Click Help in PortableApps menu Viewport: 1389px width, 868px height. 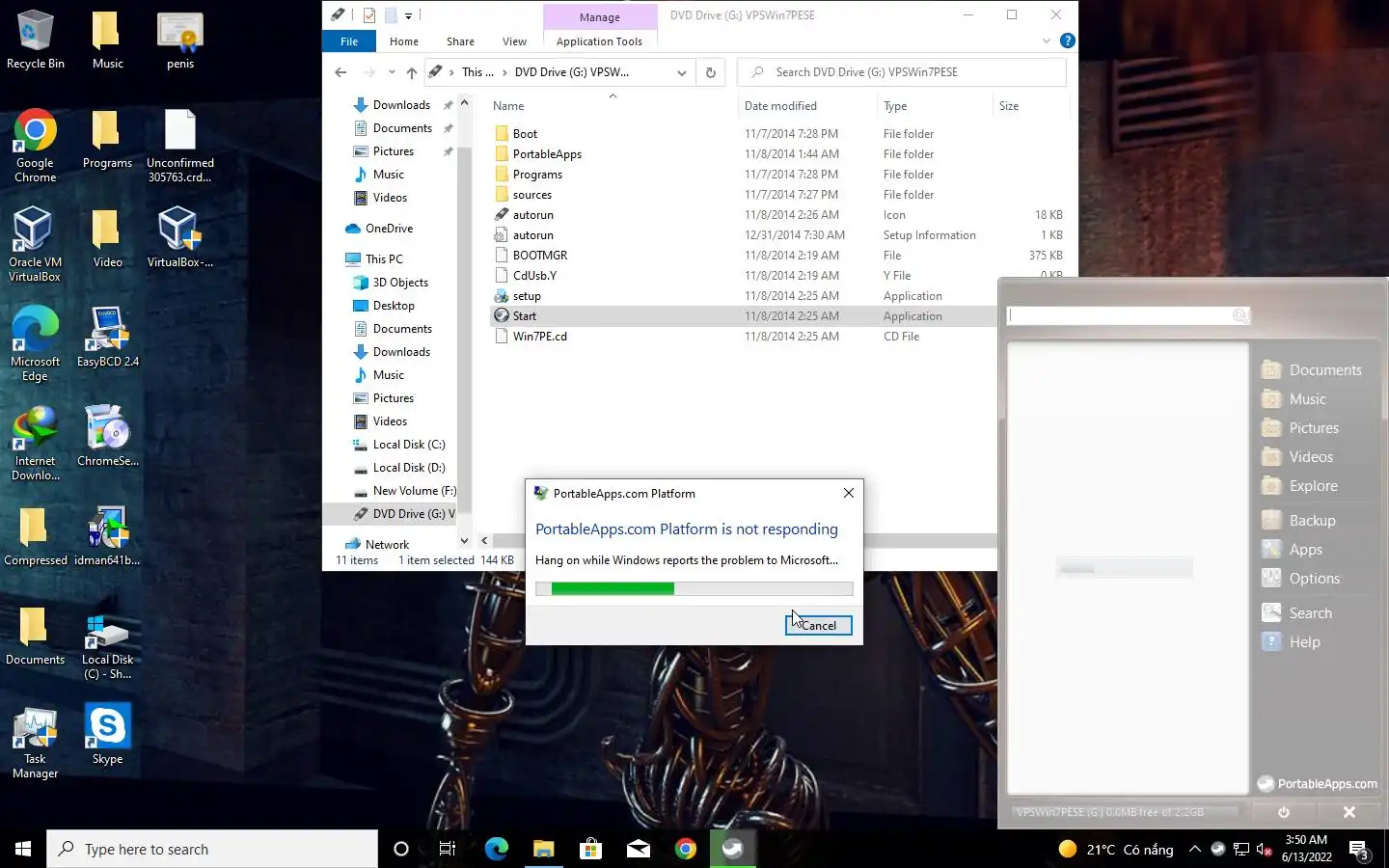point(1291,642)
